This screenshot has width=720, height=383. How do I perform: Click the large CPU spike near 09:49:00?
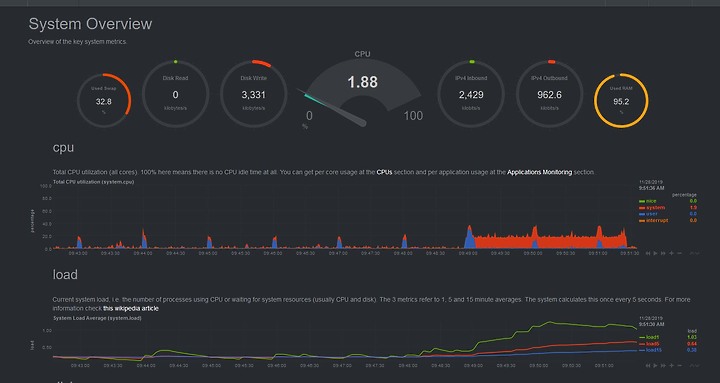(x=469, y=236)
